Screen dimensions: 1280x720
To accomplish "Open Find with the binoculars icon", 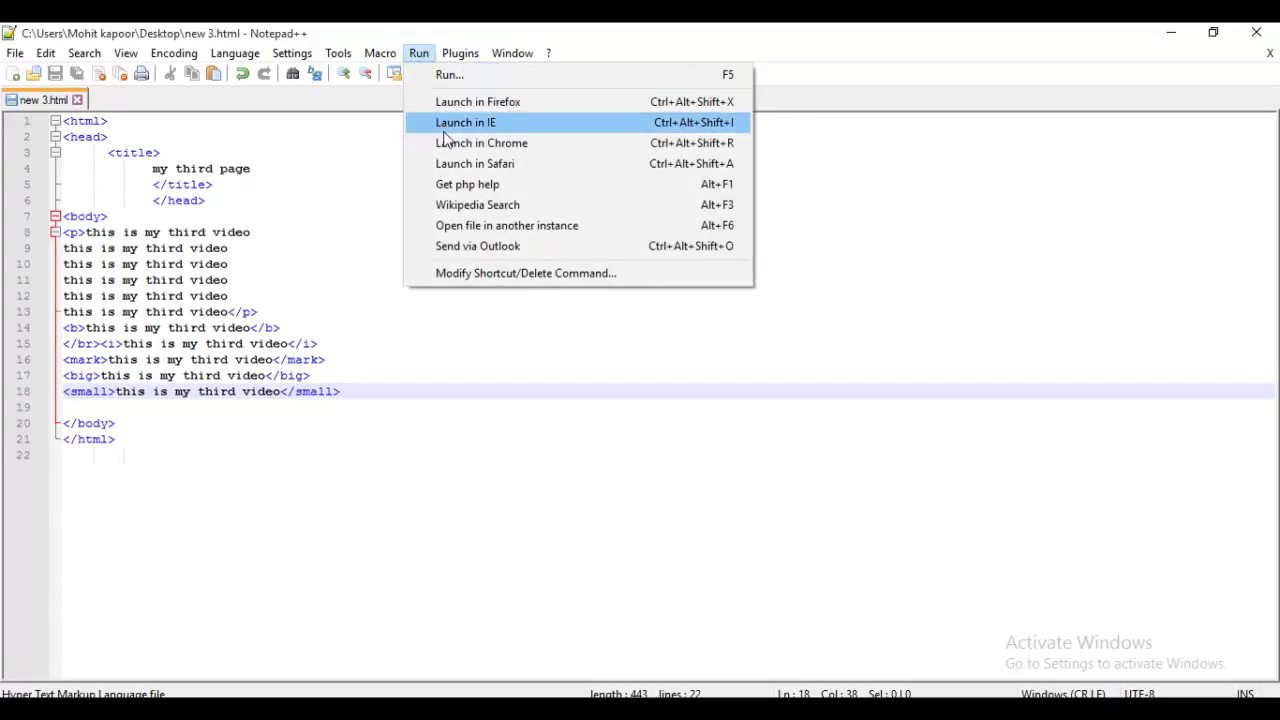I will (293, 74).
